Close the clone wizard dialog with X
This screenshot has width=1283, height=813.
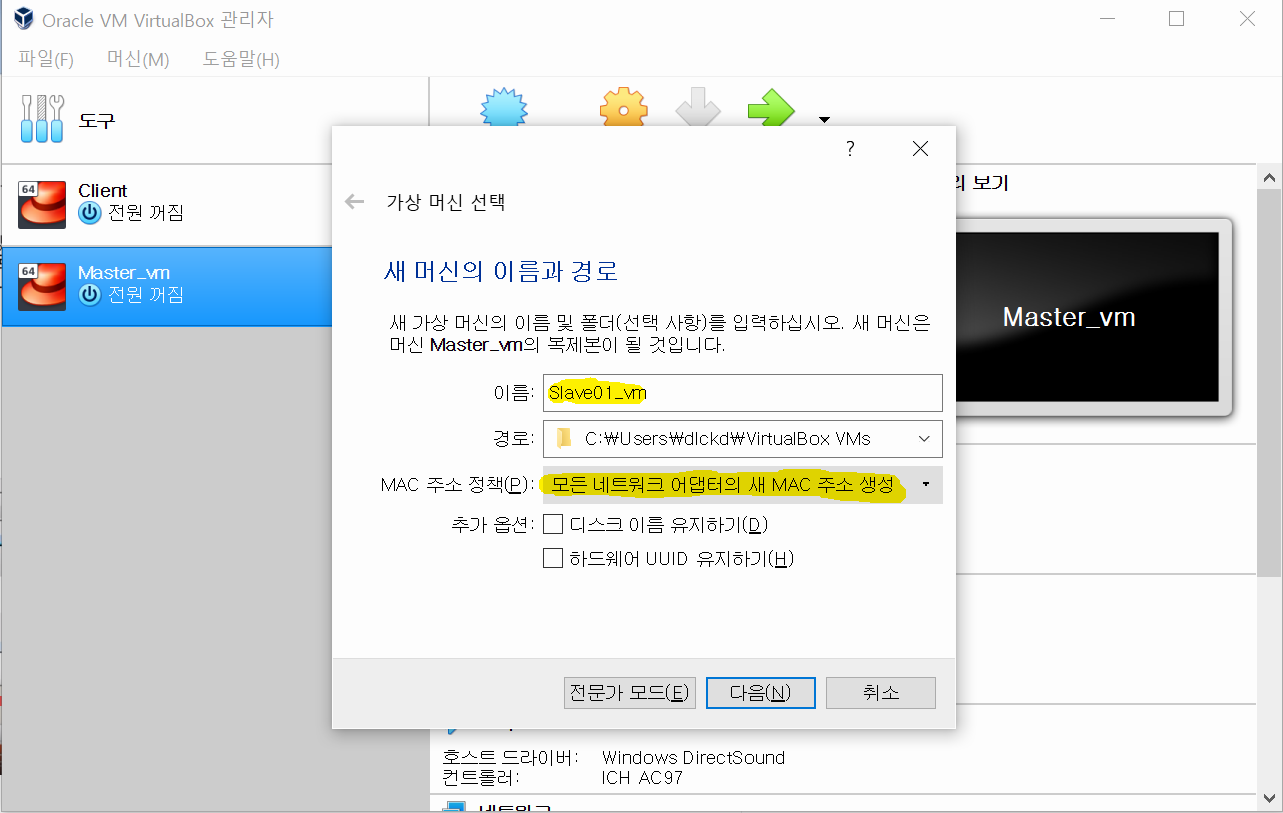920,149
